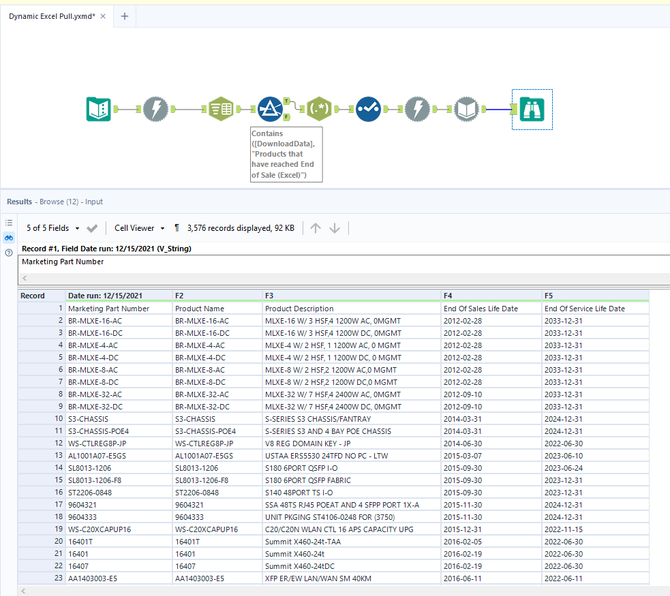The image size is (670, 596).
Task: Click the connection line into the Browse tool
Action: [499, 109]
